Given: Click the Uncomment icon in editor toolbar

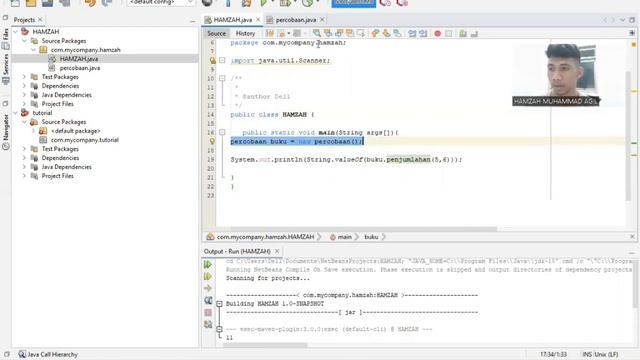Looking at the screenshot, I should [474, 33].
